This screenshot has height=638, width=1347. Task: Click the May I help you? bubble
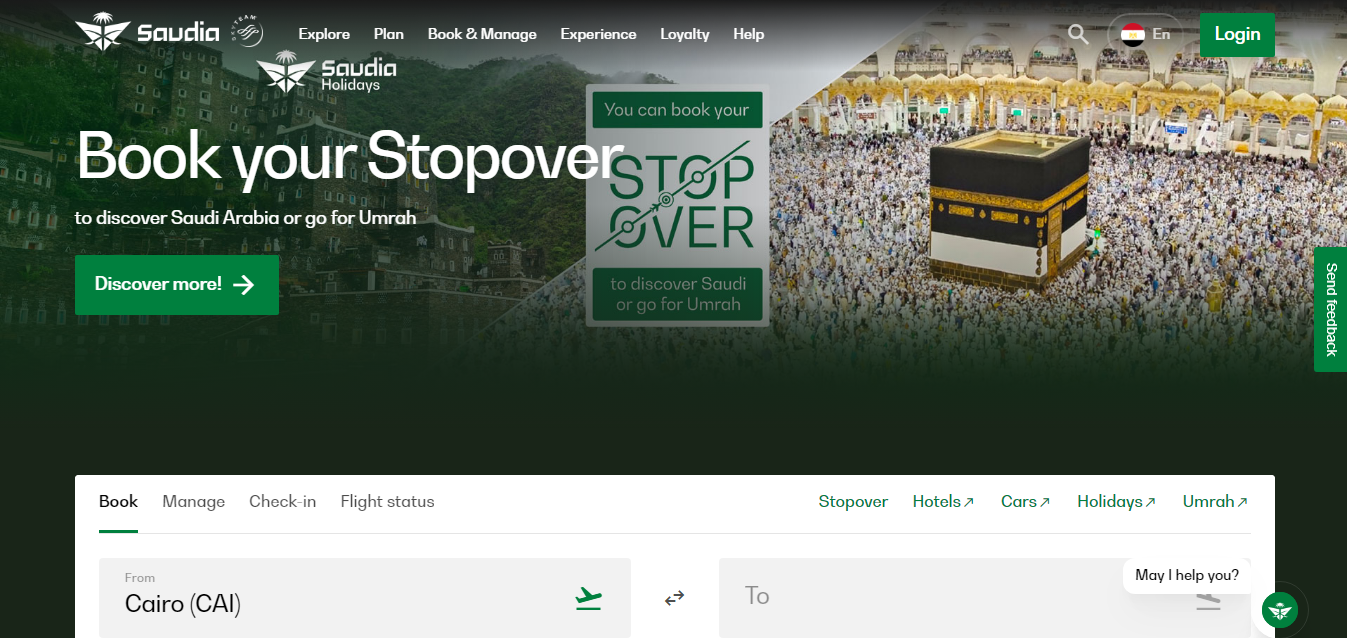(x=1187, y=575)
